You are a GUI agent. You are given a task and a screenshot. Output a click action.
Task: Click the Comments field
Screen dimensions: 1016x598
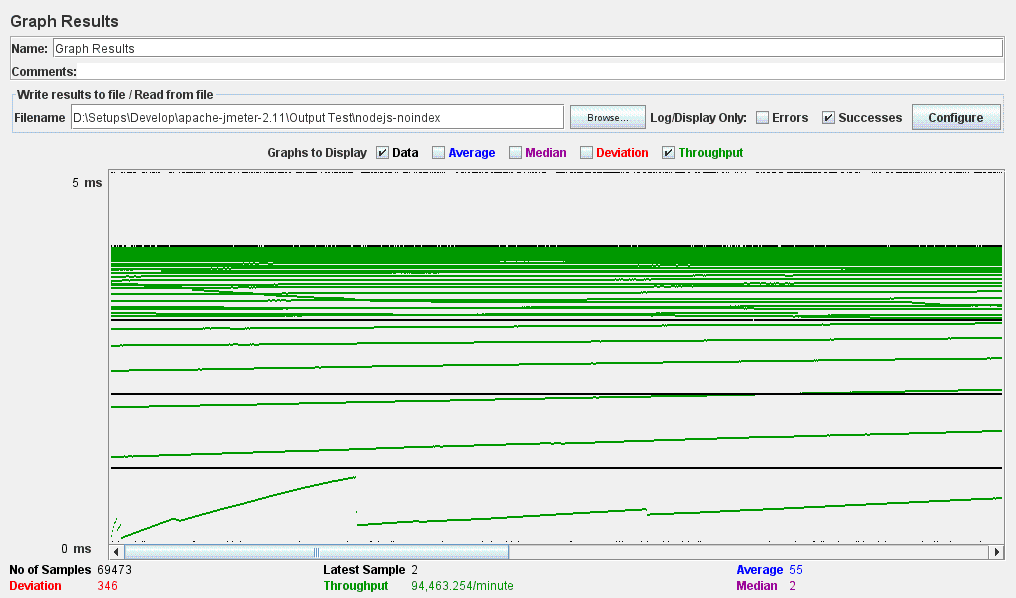tap(541, 71)
